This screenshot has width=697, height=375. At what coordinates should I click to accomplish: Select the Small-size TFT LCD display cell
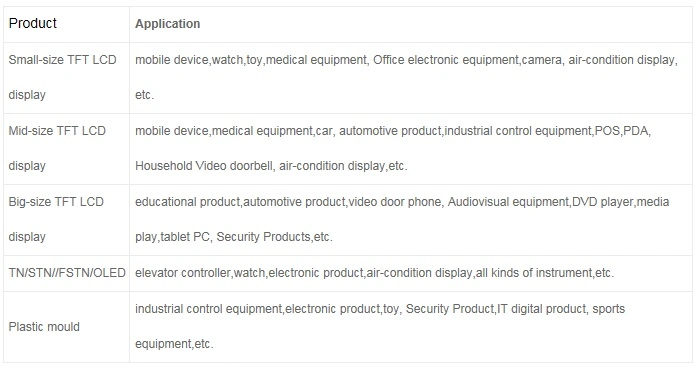[66, 78]
